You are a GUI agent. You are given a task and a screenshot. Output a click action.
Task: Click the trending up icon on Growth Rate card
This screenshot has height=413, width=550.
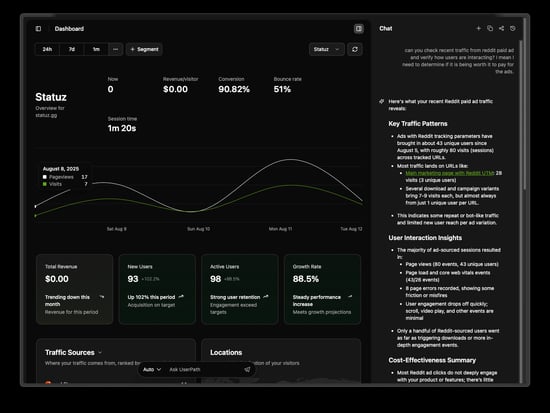[x=350, y=297]
